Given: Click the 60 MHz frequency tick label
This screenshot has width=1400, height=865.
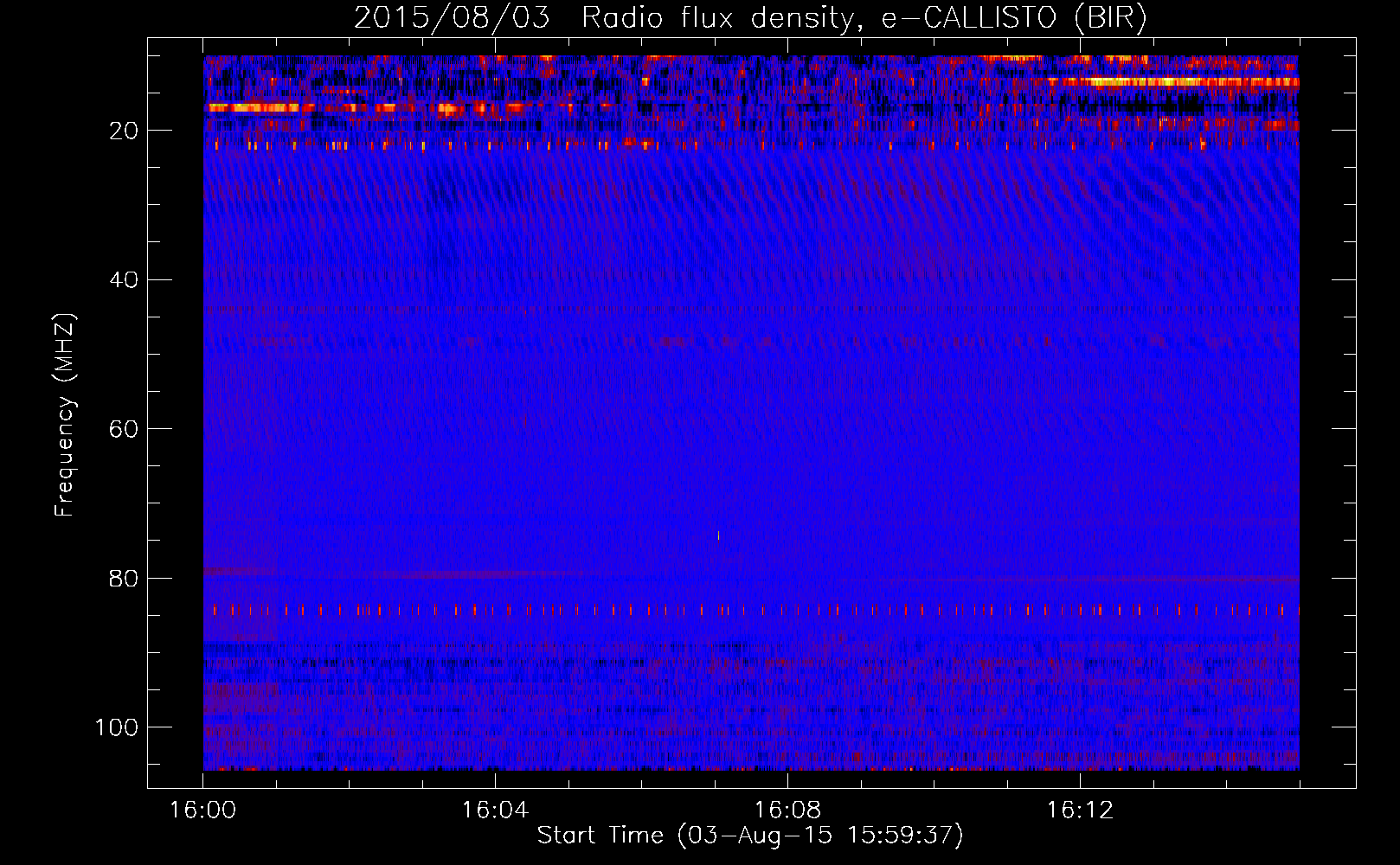Looking at the screenshot, I should point(124,429).
